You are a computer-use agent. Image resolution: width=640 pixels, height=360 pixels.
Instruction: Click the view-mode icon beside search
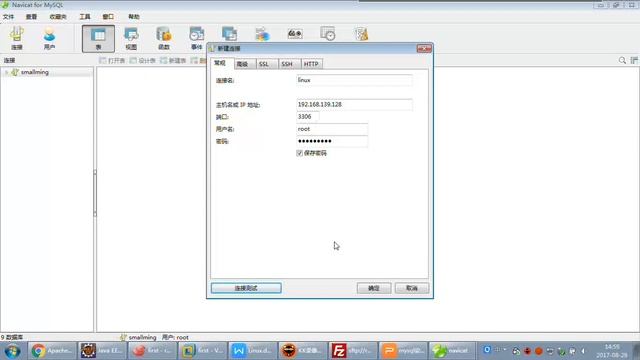(634, 60)
